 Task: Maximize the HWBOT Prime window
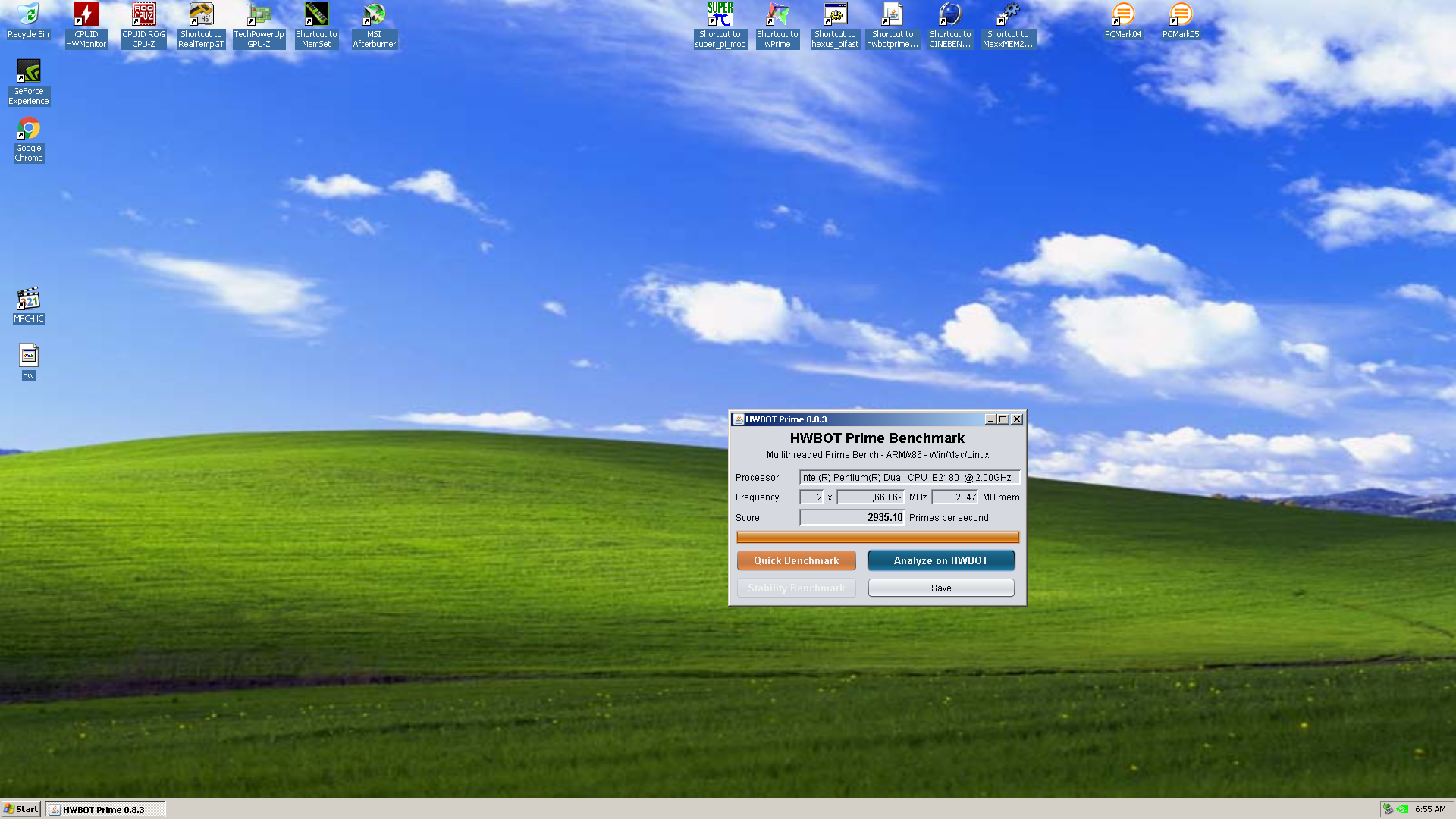(x=1003, y=419)
